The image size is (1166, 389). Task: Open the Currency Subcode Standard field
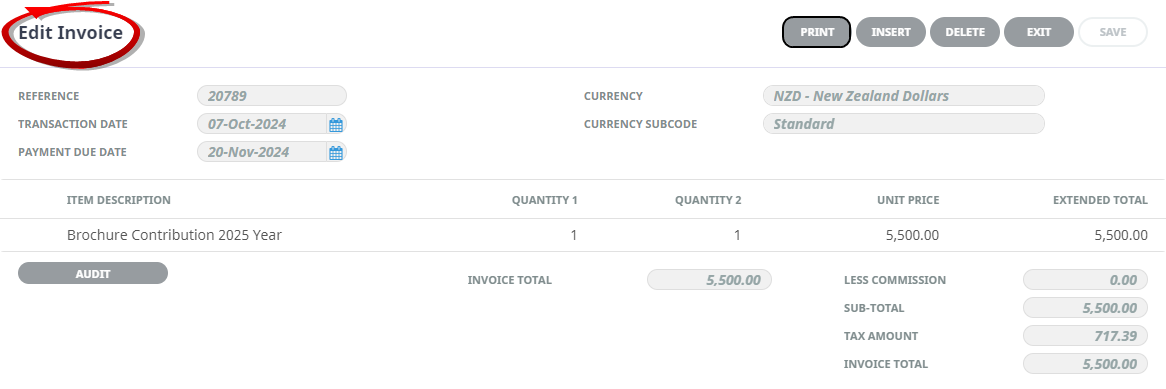pyautogui.click(x=904, y=124)
